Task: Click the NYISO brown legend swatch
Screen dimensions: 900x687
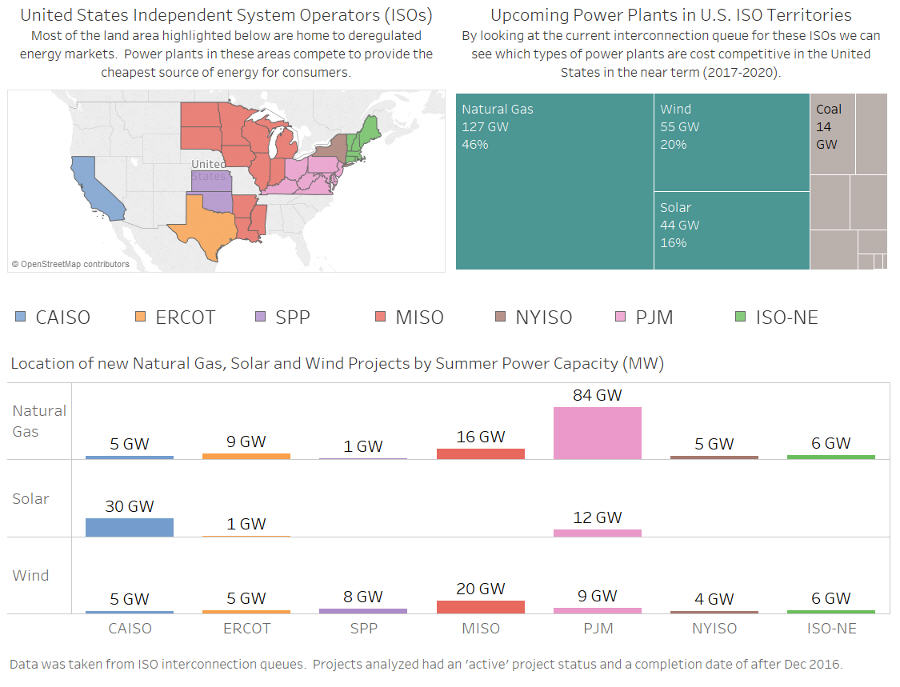Action: point(500,318)
